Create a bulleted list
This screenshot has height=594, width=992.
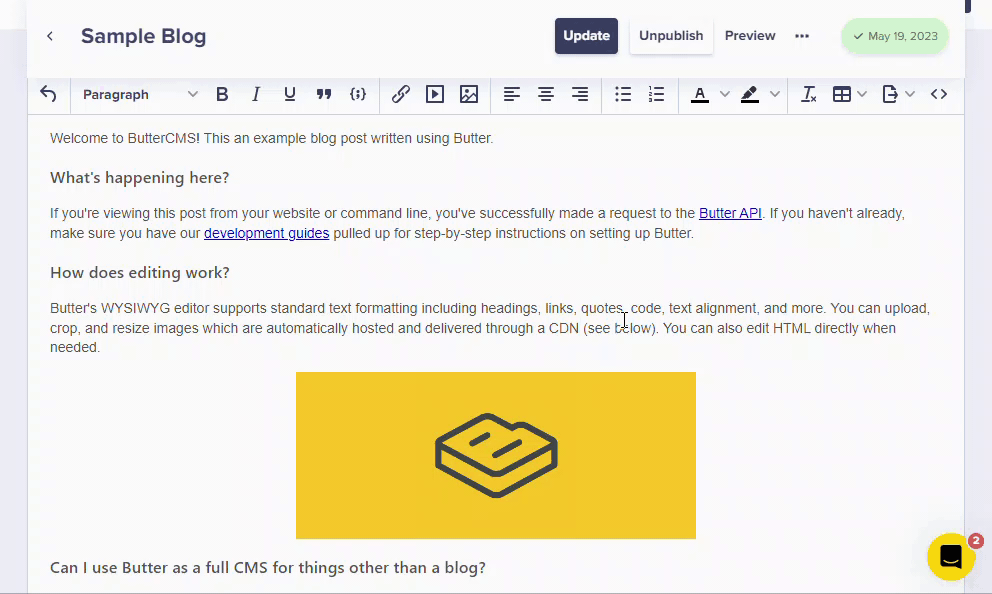click(x=623, y=94)
